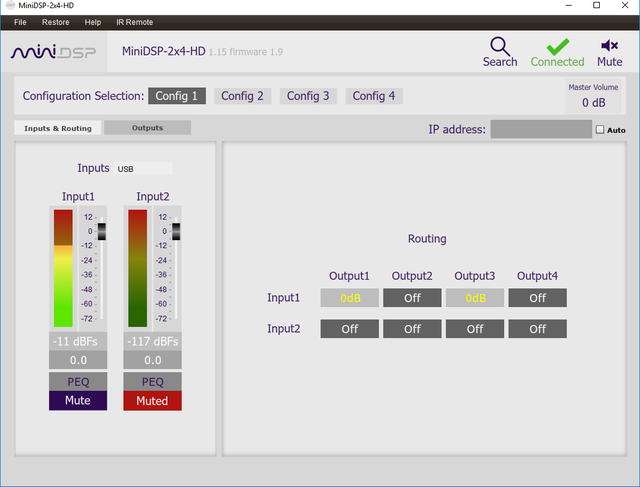Click the Connected green checkmark icon
This screenshot has height=487, width=640.
pos(558,47)
